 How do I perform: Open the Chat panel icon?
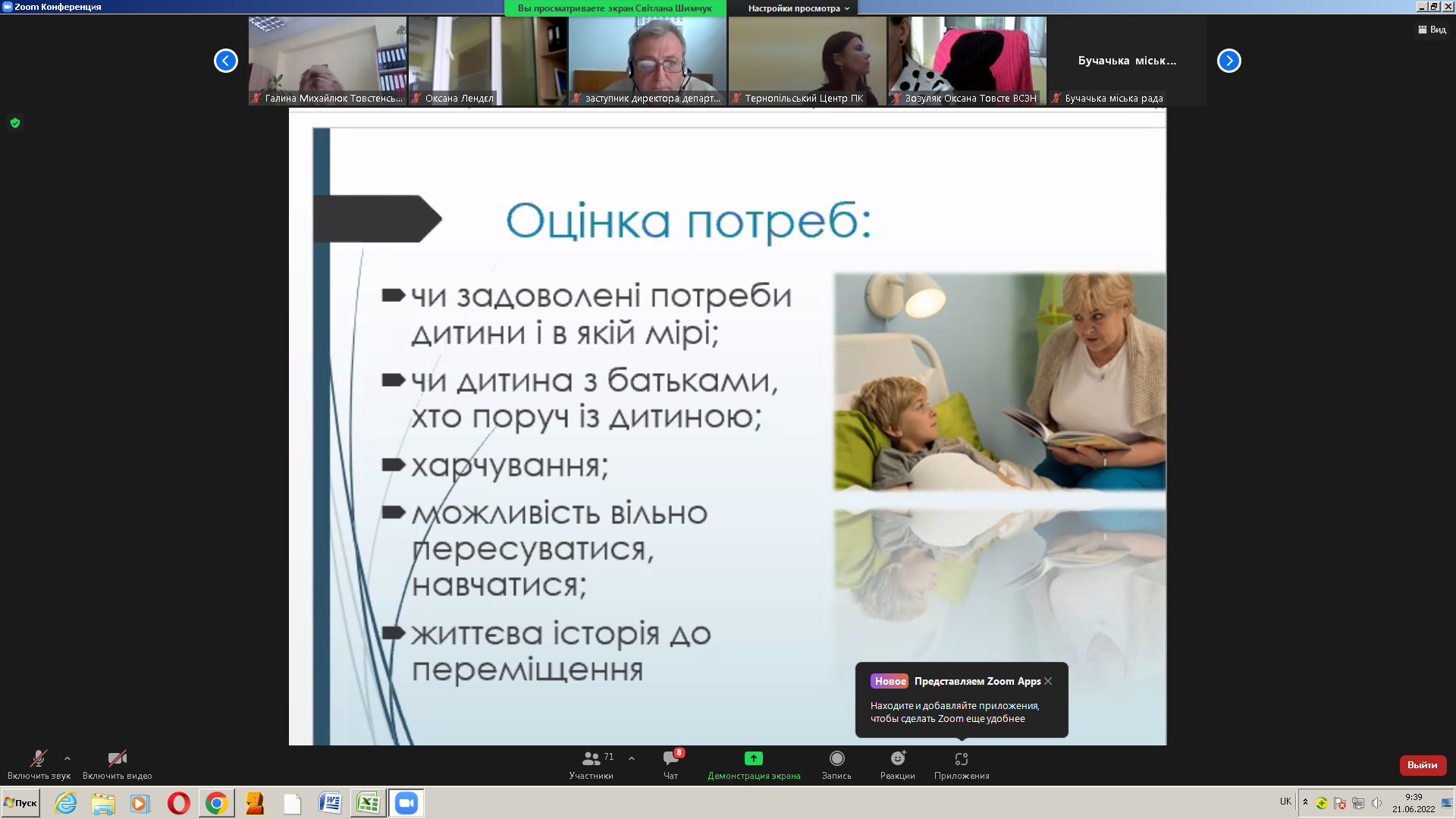coord(670,759)
